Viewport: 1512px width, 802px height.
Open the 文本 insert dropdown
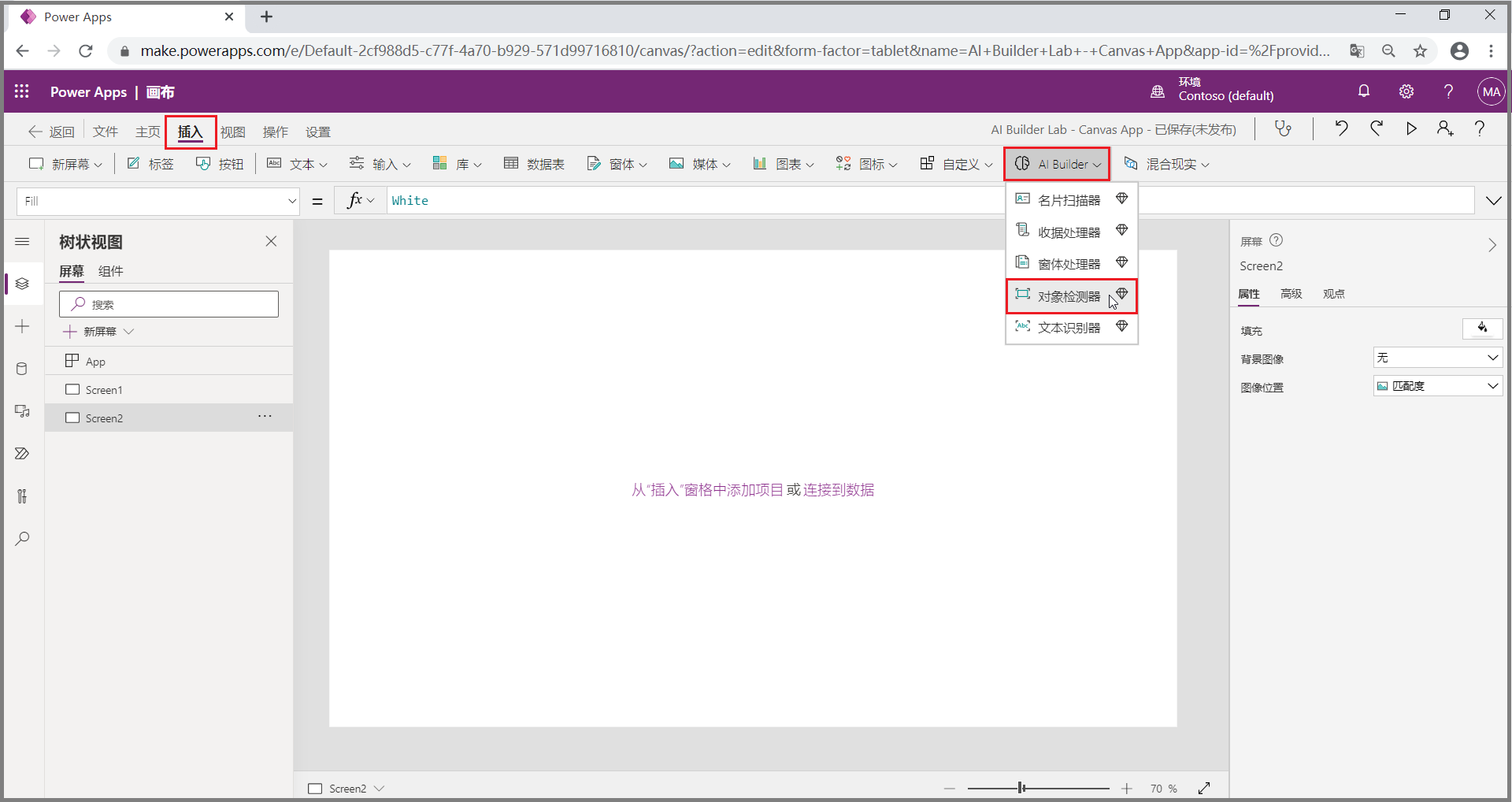click(297, 164)
